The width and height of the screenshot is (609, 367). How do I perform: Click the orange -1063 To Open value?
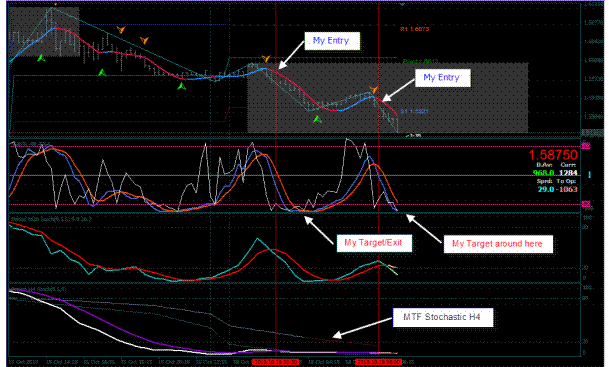pyautogui.click(x=567, y=189)
